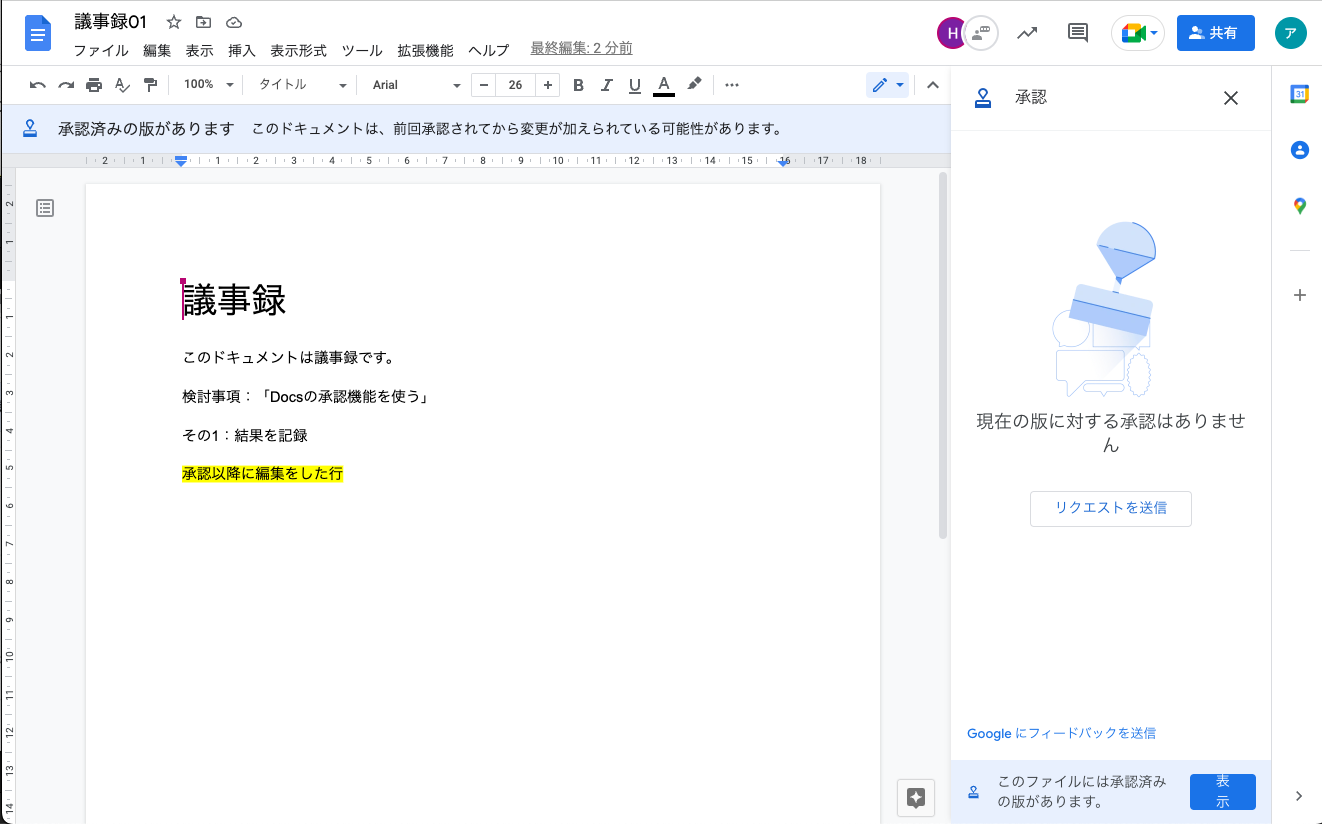The image size is (1322, 824).
Task: Activate the paint format roller
Action: tap(150, 85)
